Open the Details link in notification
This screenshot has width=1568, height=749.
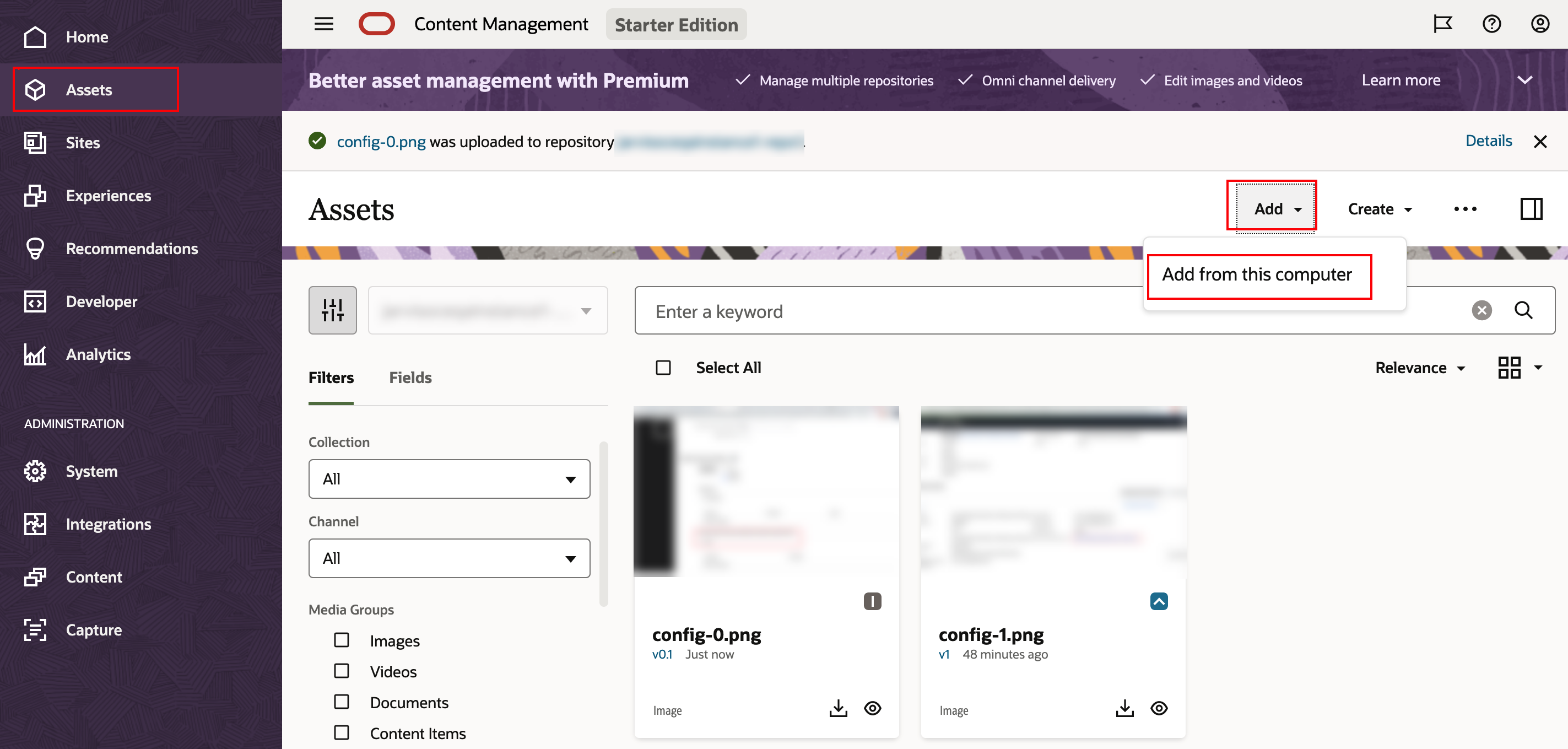coord(1488,141)
